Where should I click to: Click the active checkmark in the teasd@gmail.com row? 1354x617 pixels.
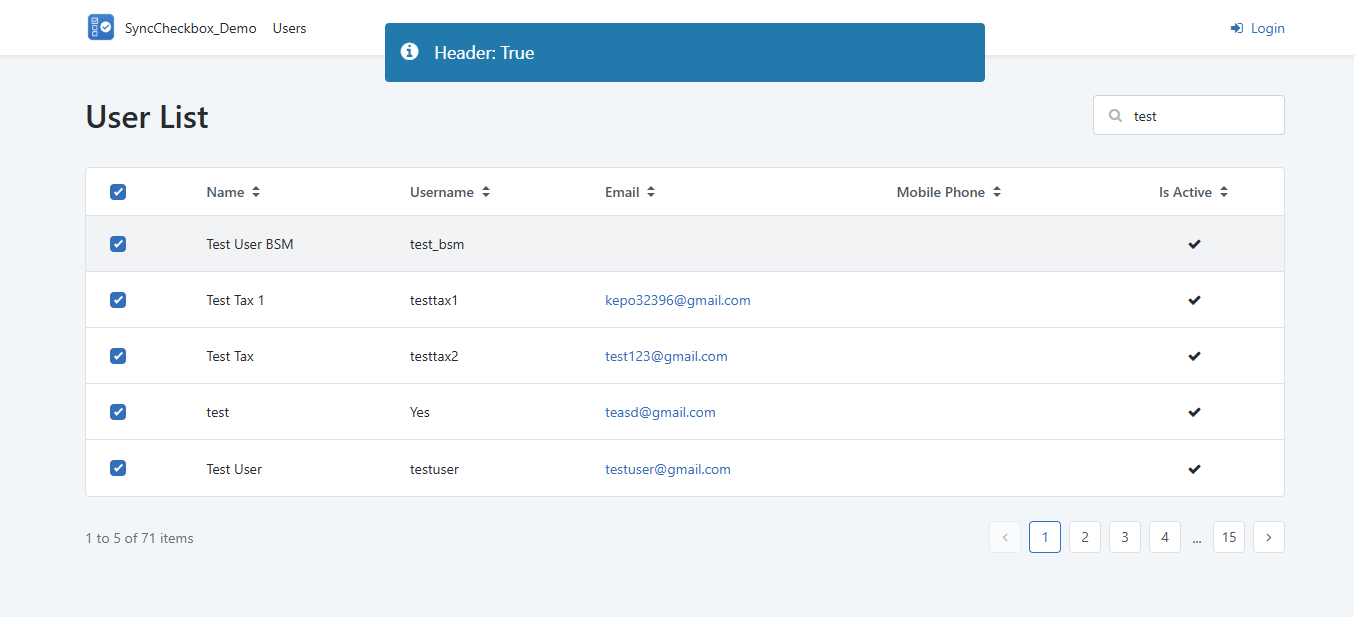pyautogui.click(x=1194, y=412)
